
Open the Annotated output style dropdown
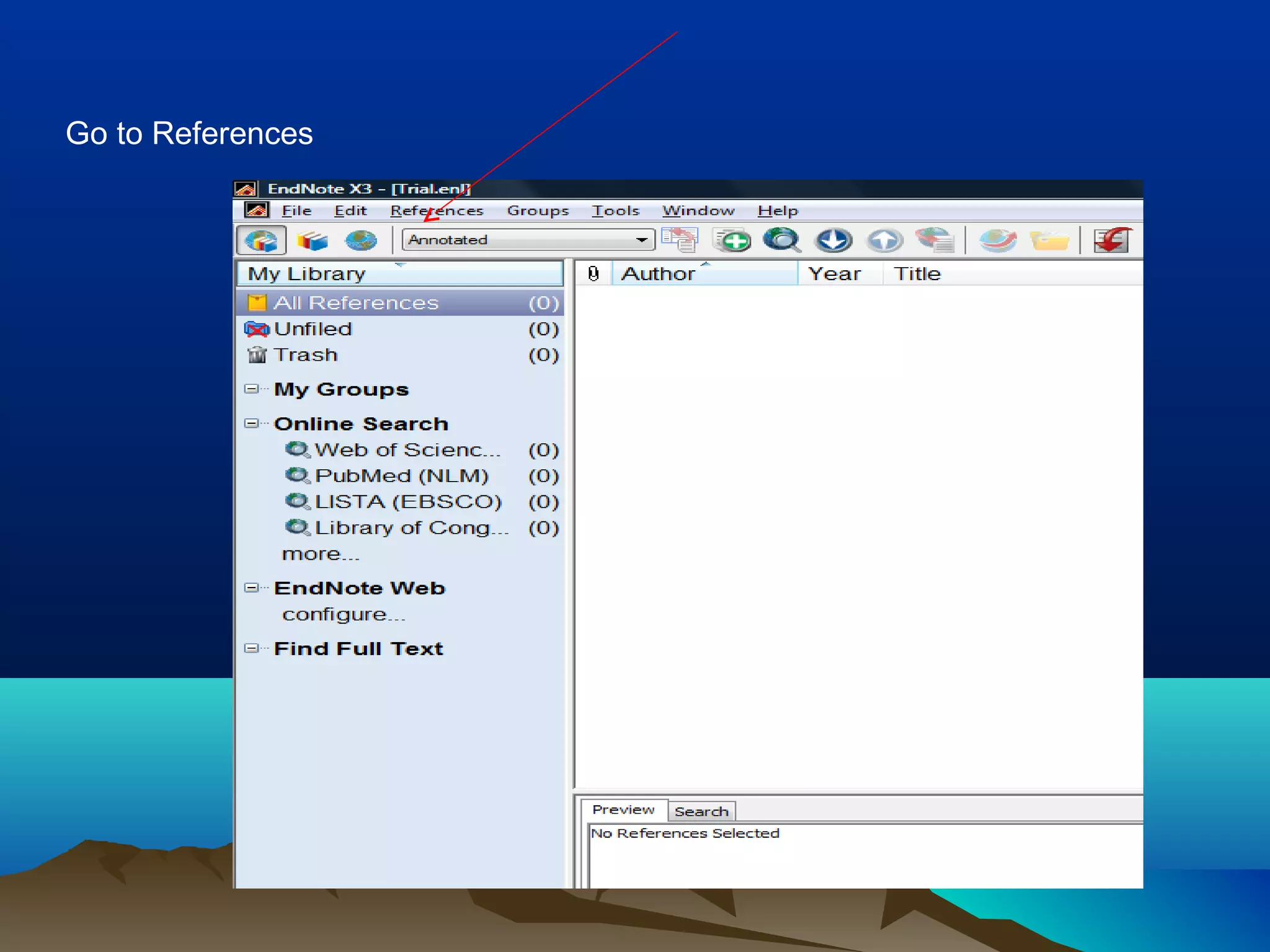pyautogui.click(x=642, y=240)
